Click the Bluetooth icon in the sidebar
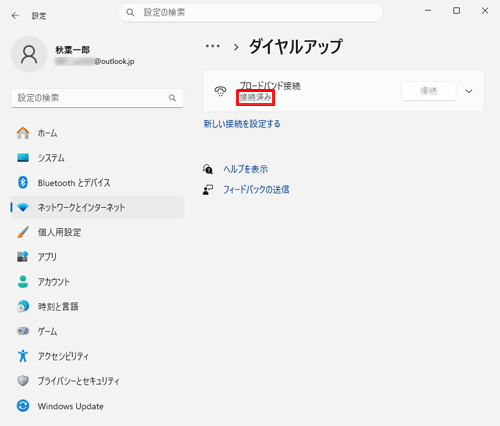The image size is (500, 426). (23, 182)
